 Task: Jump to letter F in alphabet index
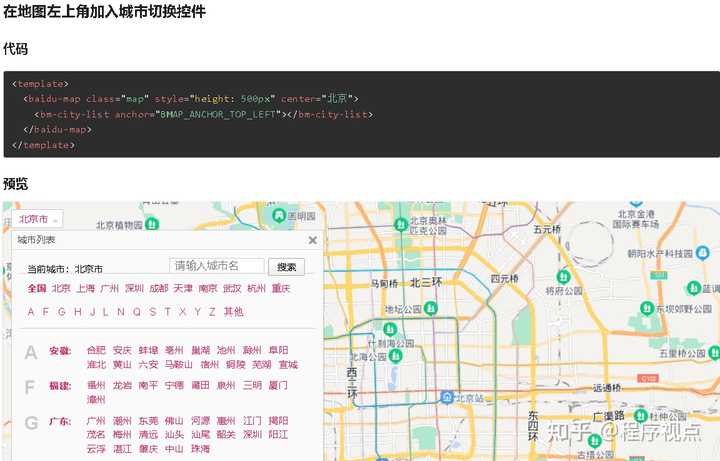(45, 312)
